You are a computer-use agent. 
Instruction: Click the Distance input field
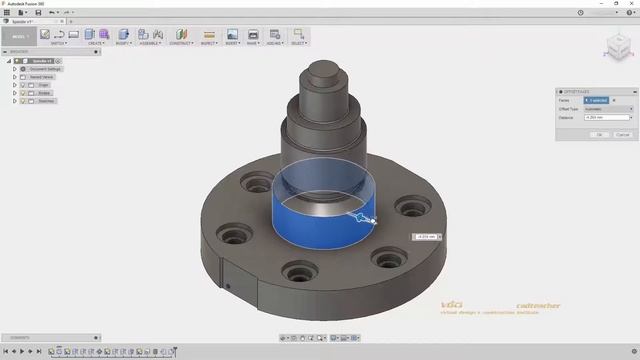(x=607, y=118)
